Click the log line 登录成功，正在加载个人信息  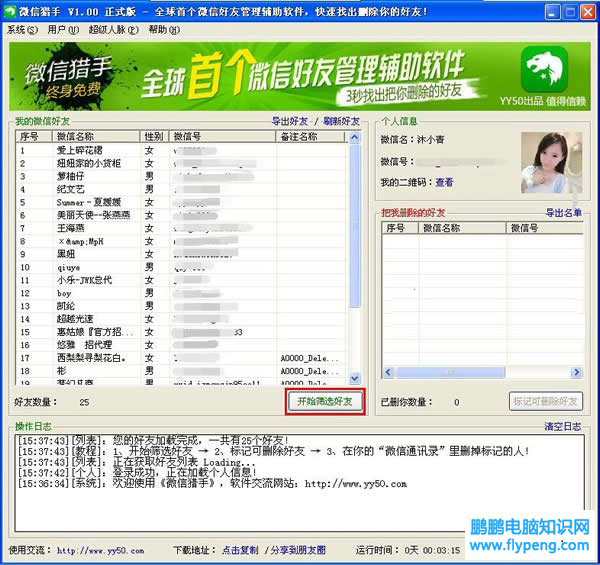137,472
